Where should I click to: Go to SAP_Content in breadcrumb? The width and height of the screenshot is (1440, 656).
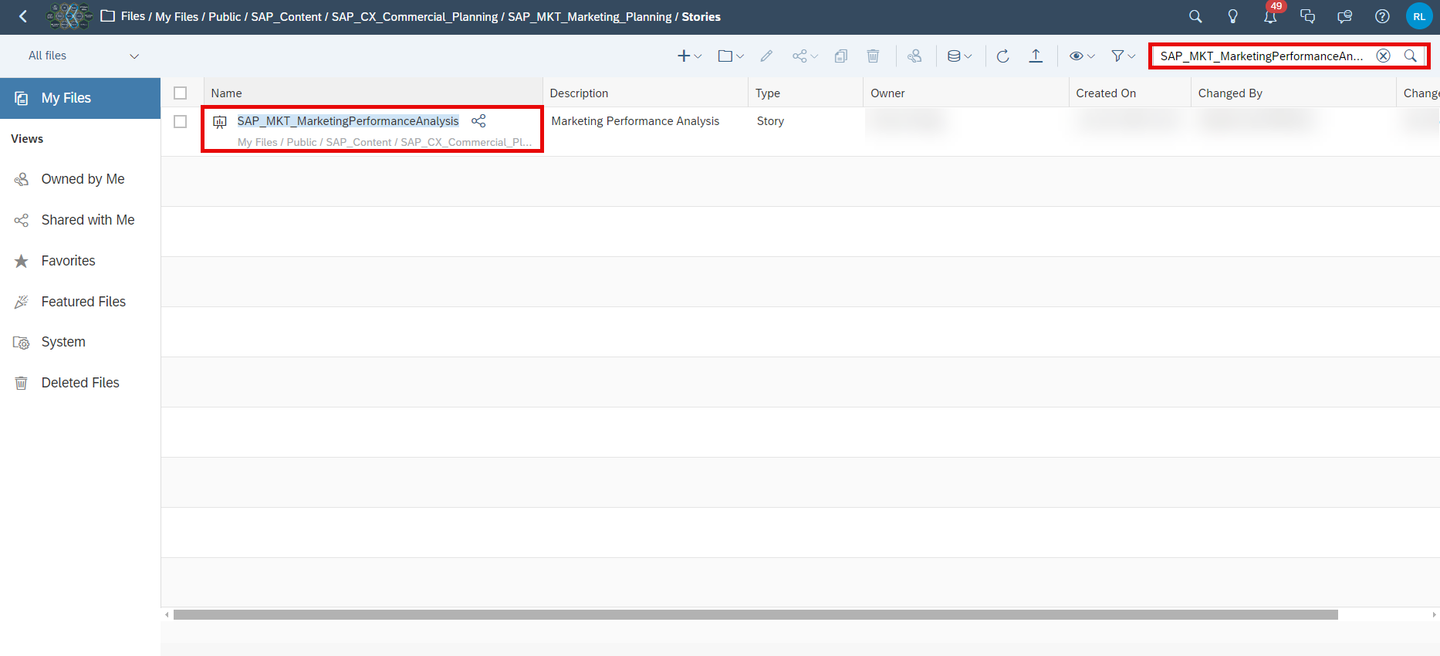click(287, 17)
